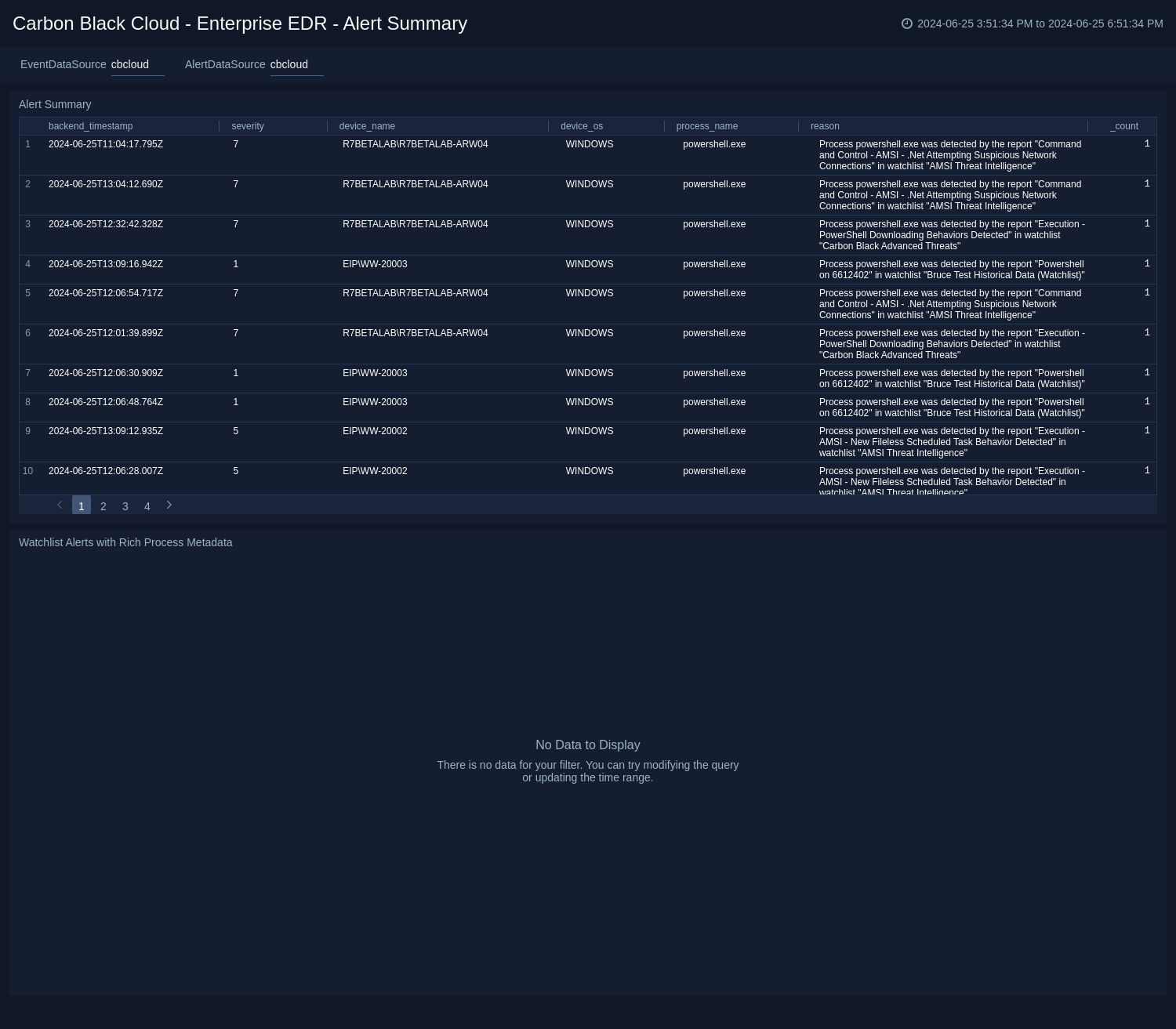The width and height of the screenshot is (1176, 1029).
Task: Click the previous page chevron arrow
Action: coord(60,505)
